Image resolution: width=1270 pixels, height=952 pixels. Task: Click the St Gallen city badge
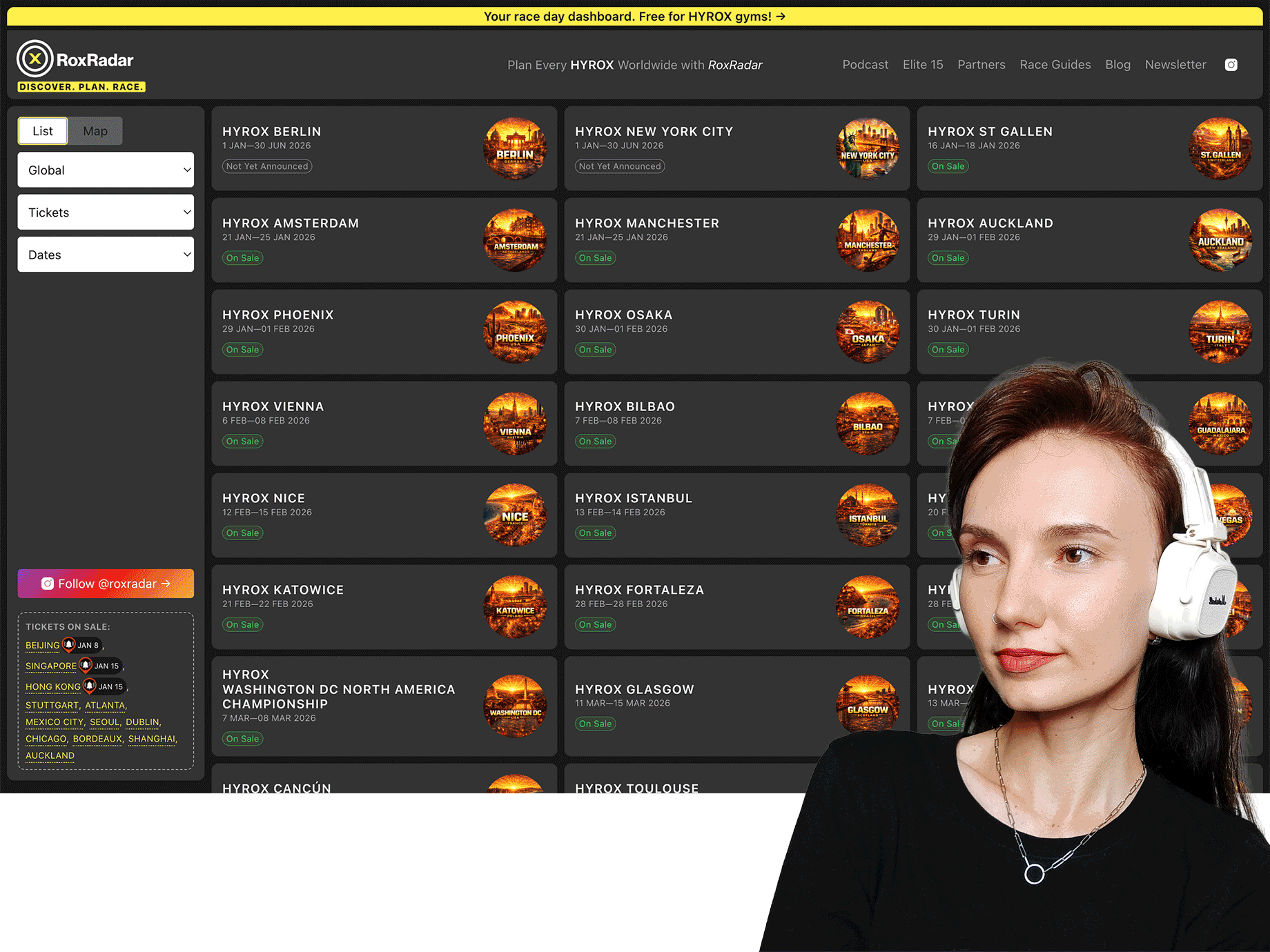1220,149
